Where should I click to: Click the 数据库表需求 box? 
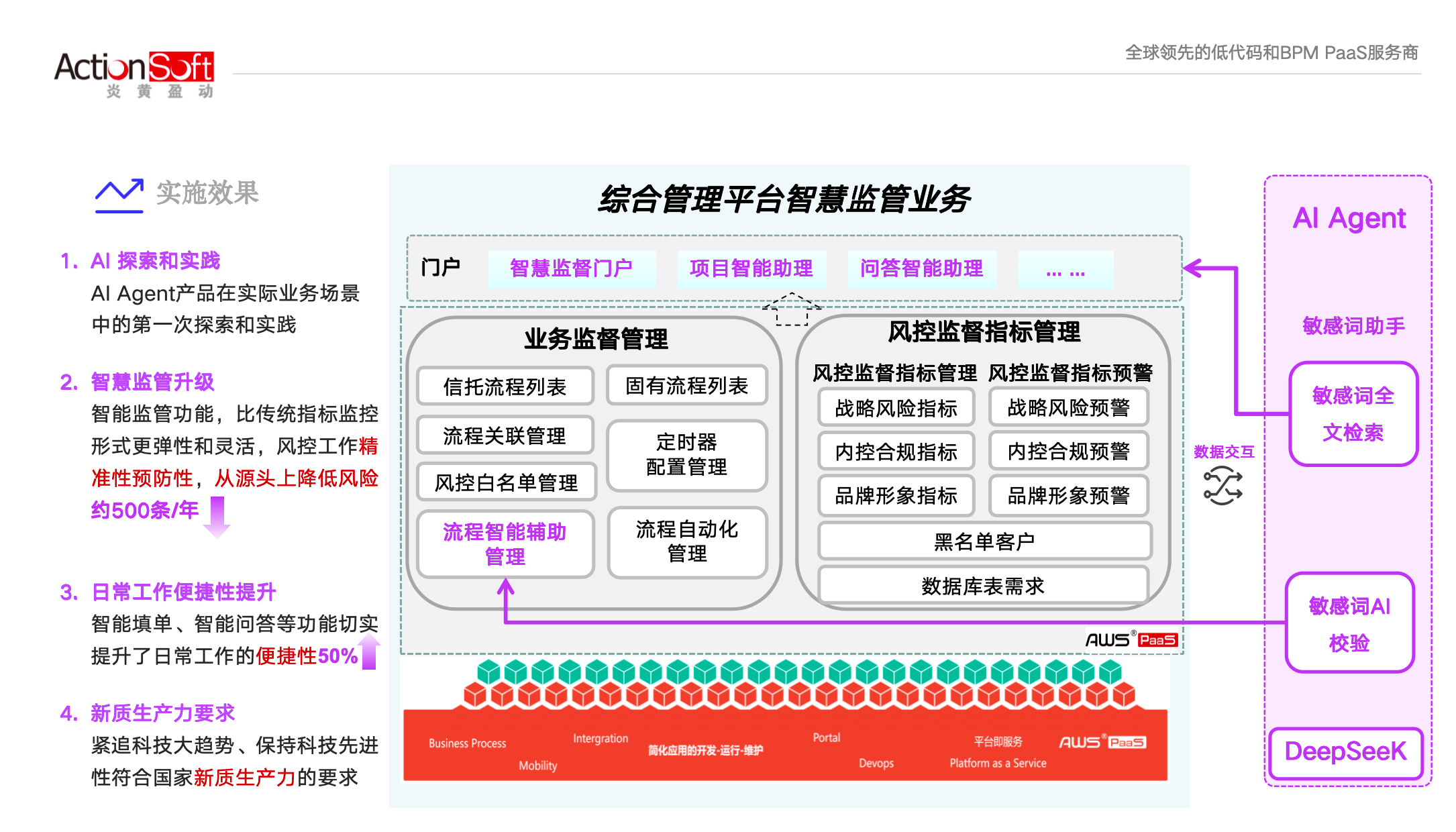(983, 585)
